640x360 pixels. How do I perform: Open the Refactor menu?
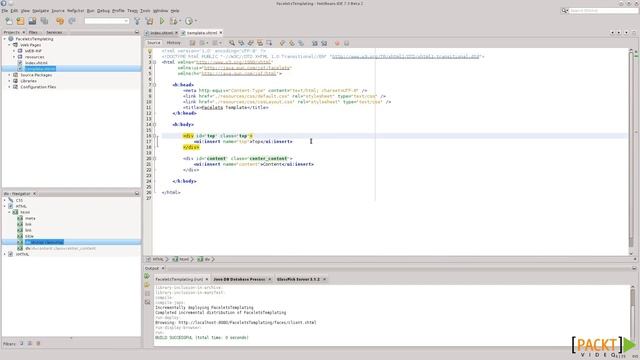[76, 11]
